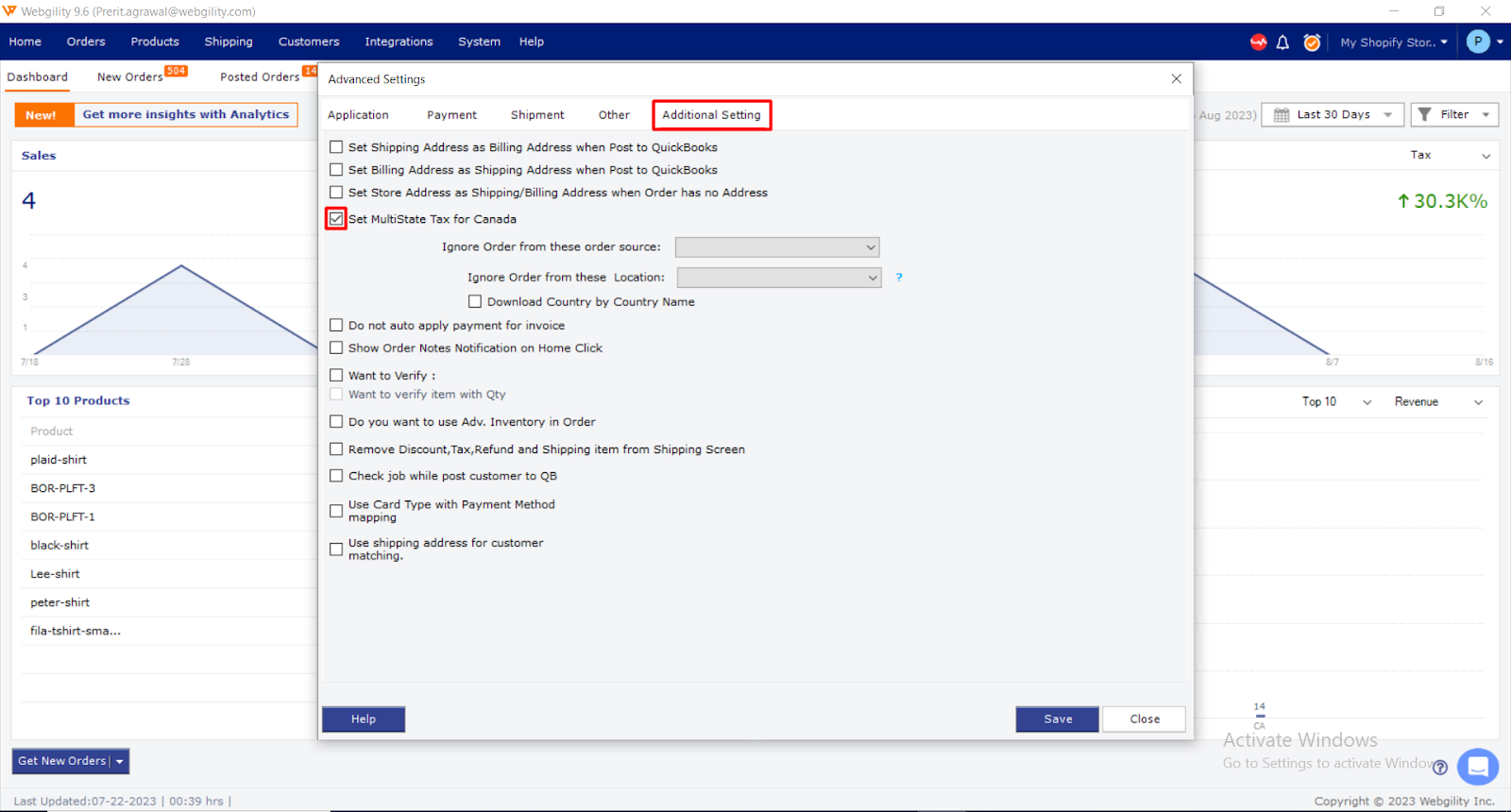Viewport: 1511px width, 812px height.
Task: Open the My Shopify Store selector
Action: click(x=1394, y=42)
